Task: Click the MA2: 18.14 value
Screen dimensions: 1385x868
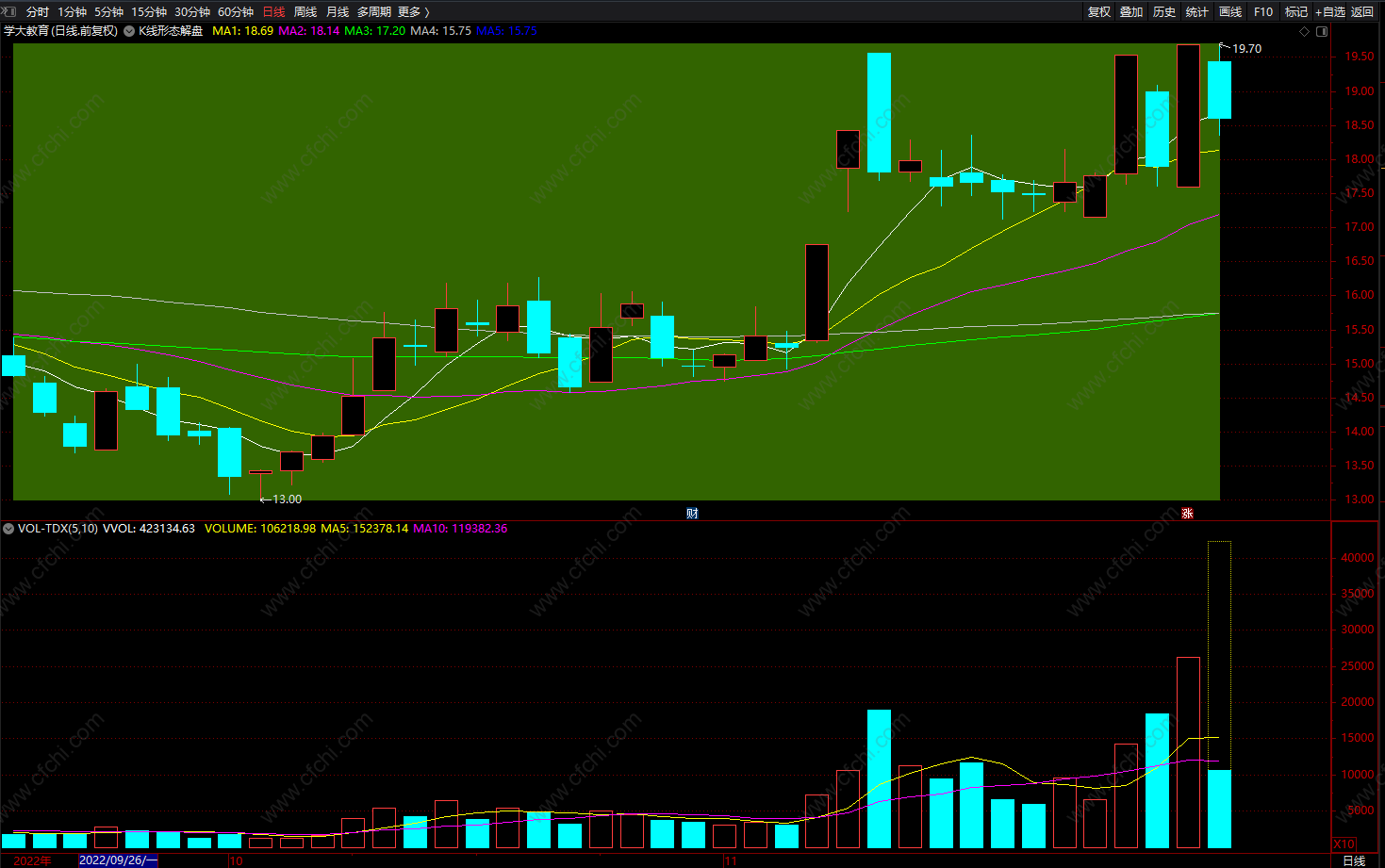Action: [x=308, y=31]
